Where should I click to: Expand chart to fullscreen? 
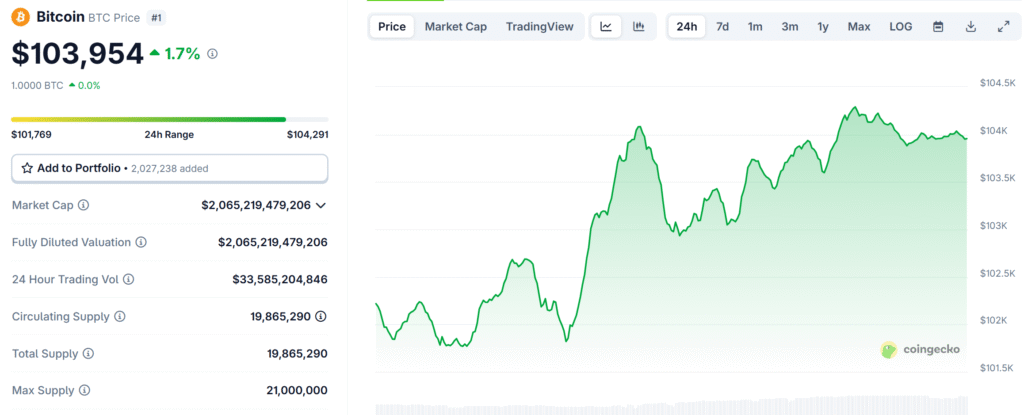(x=1003, y=27)
